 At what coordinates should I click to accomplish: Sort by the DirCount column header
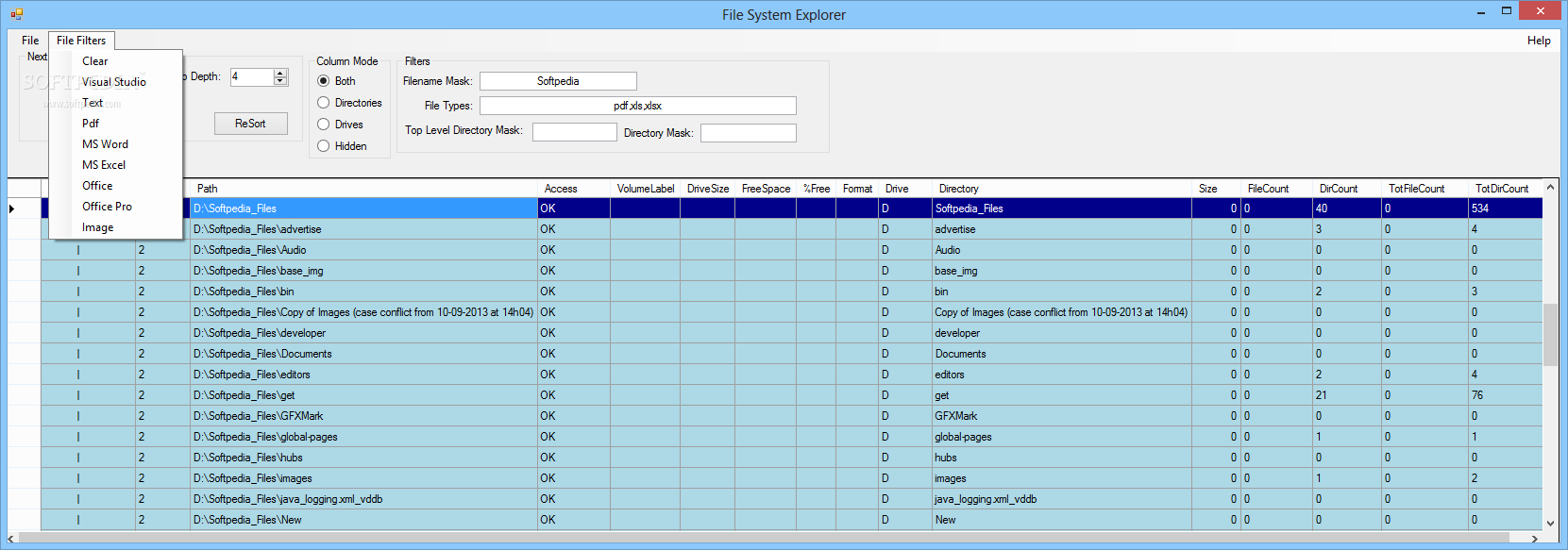(1347, 189)
